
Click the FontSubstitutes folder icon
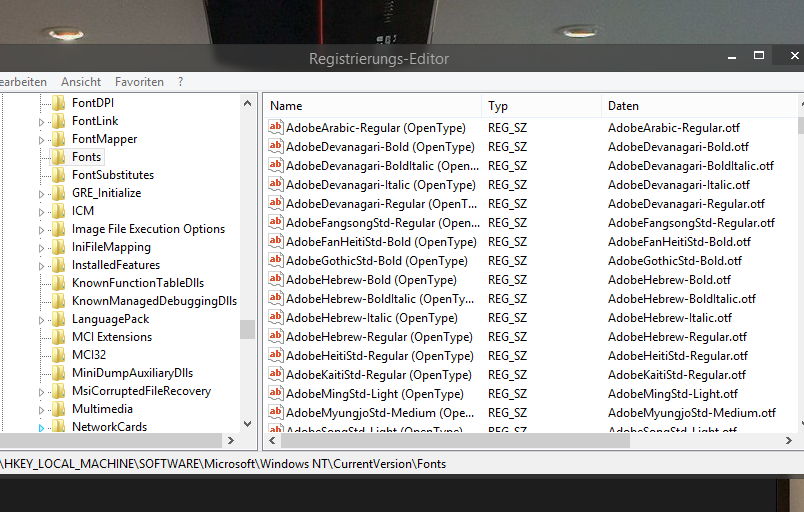point(59,175)
